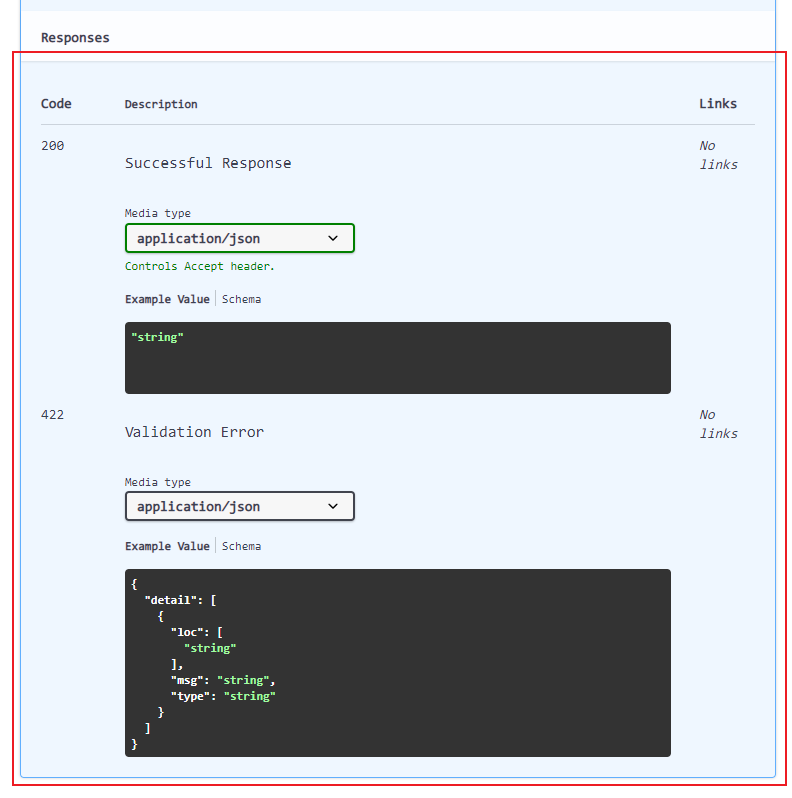
Task: Click the 200 response code
Action: click(52, 146)
